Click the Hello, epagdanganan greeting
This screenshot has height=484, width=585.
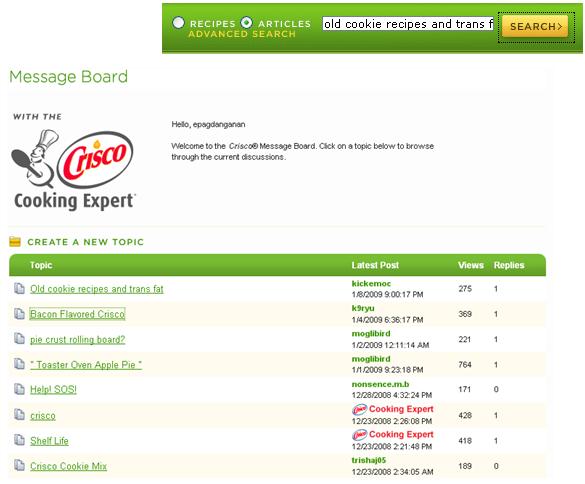tap(208, 124)
